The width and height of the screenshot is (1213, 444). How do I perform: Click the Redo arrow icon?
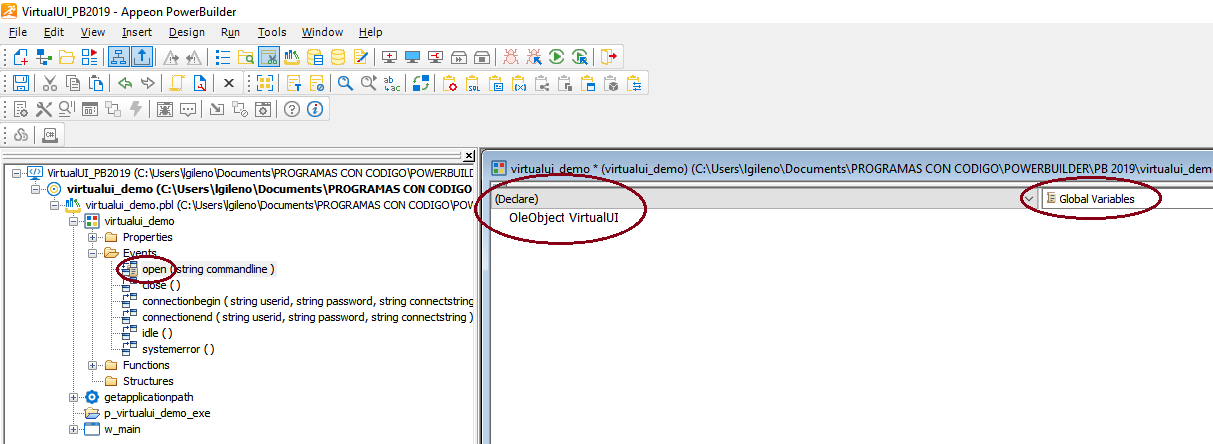pos(148,83)
